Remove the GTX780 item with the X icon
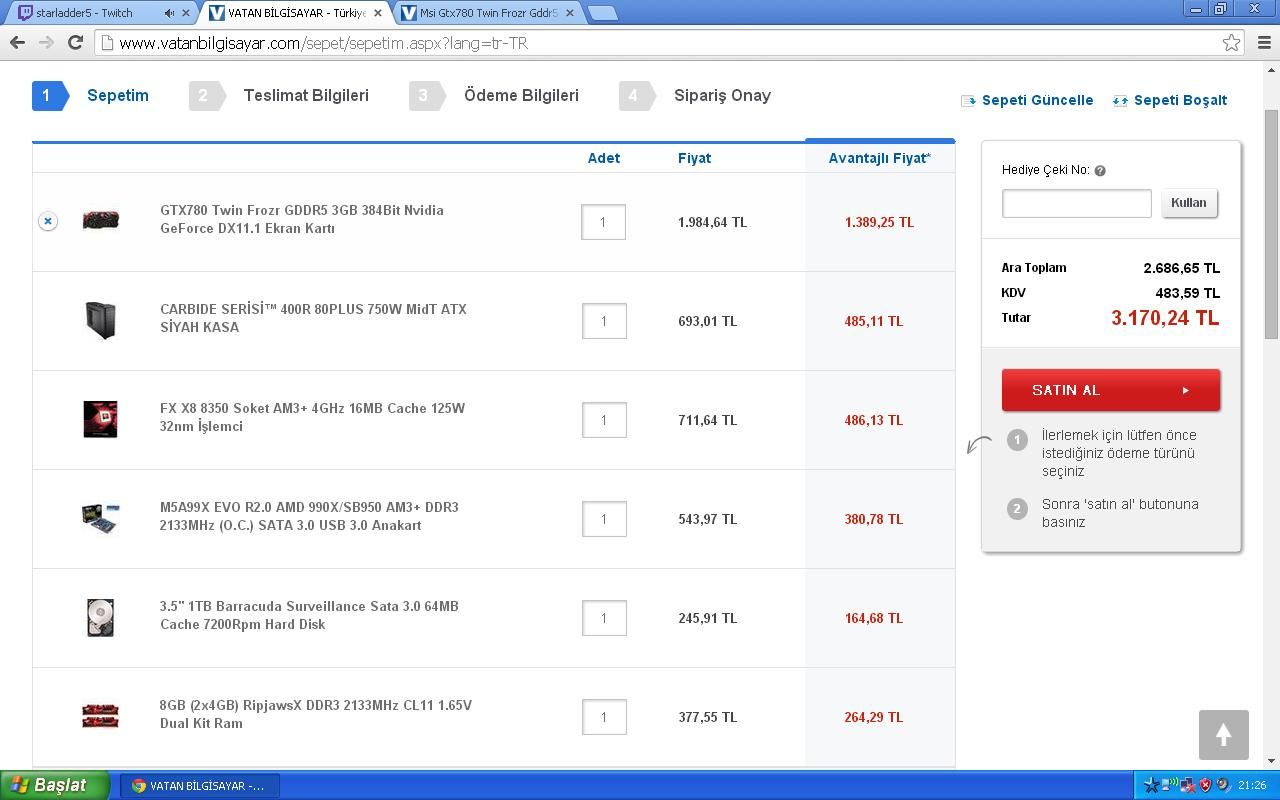This screenshot has width=1280, height=800. (x=48, y=221)
